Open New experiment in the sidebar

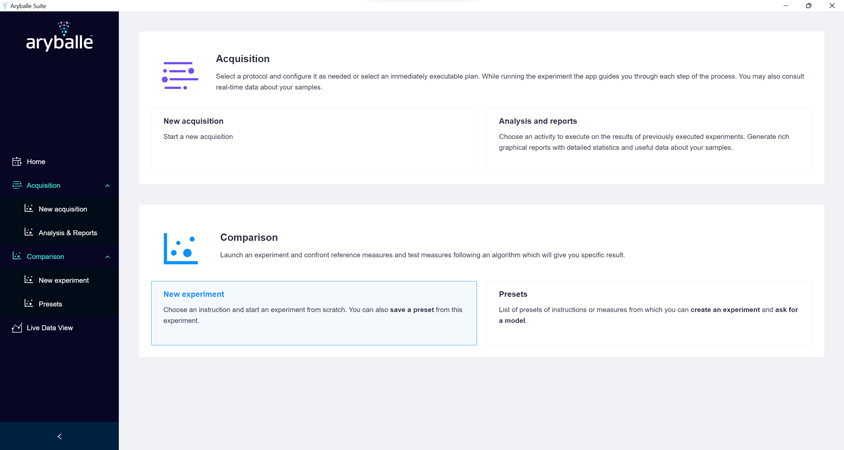pyautogui.click(x=64, y=280)
